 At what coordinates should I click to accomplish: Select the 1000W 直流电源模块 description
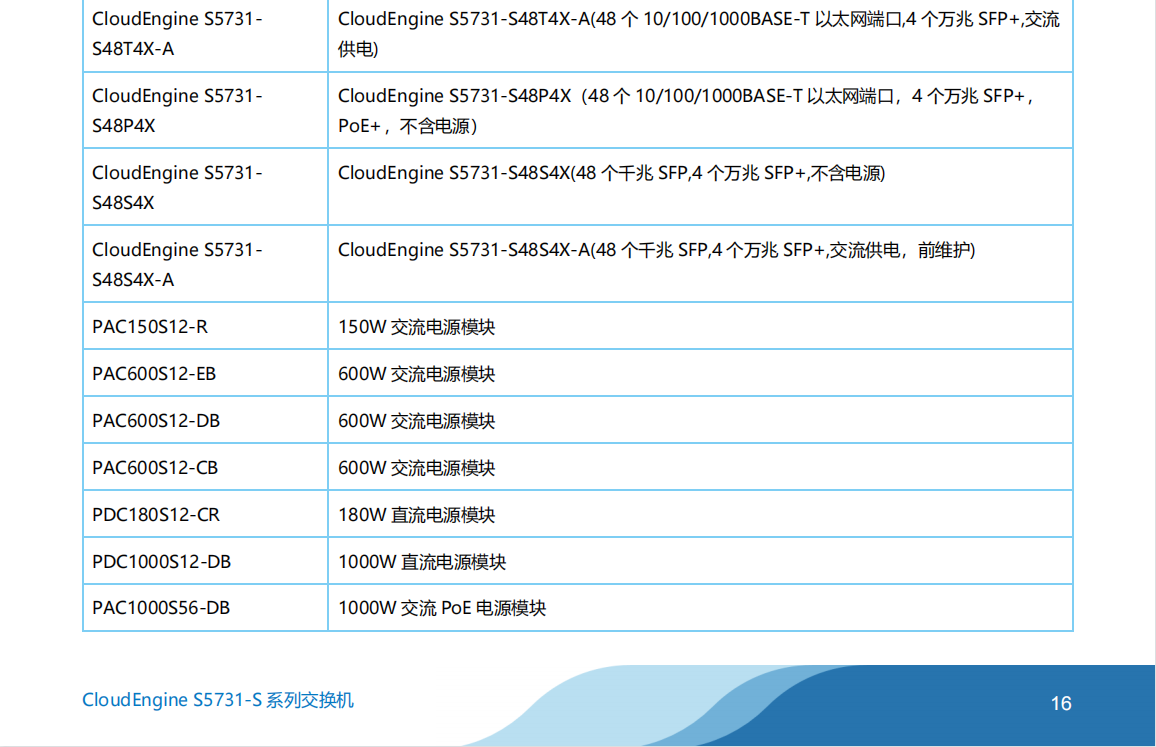pos(422,562)
